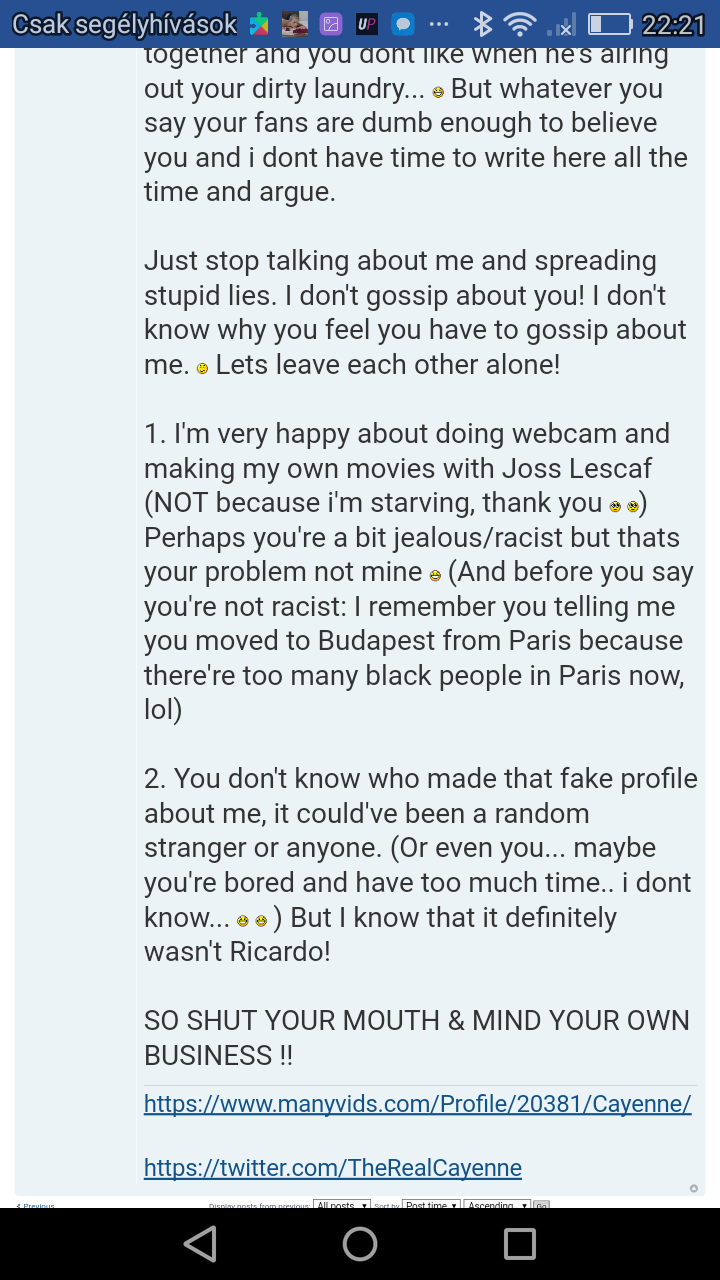Go to the Previous topic link
720x1280 pixels.
click(x=36, y=1205)
